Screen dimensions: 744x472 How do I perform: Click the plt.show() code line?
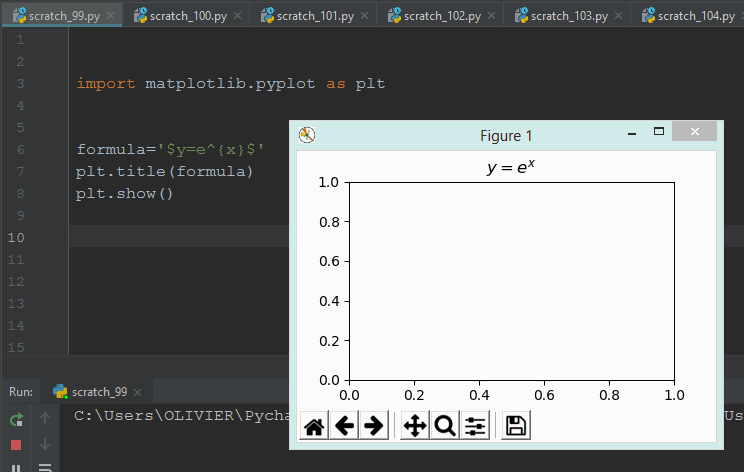click(x=125, y=194)
